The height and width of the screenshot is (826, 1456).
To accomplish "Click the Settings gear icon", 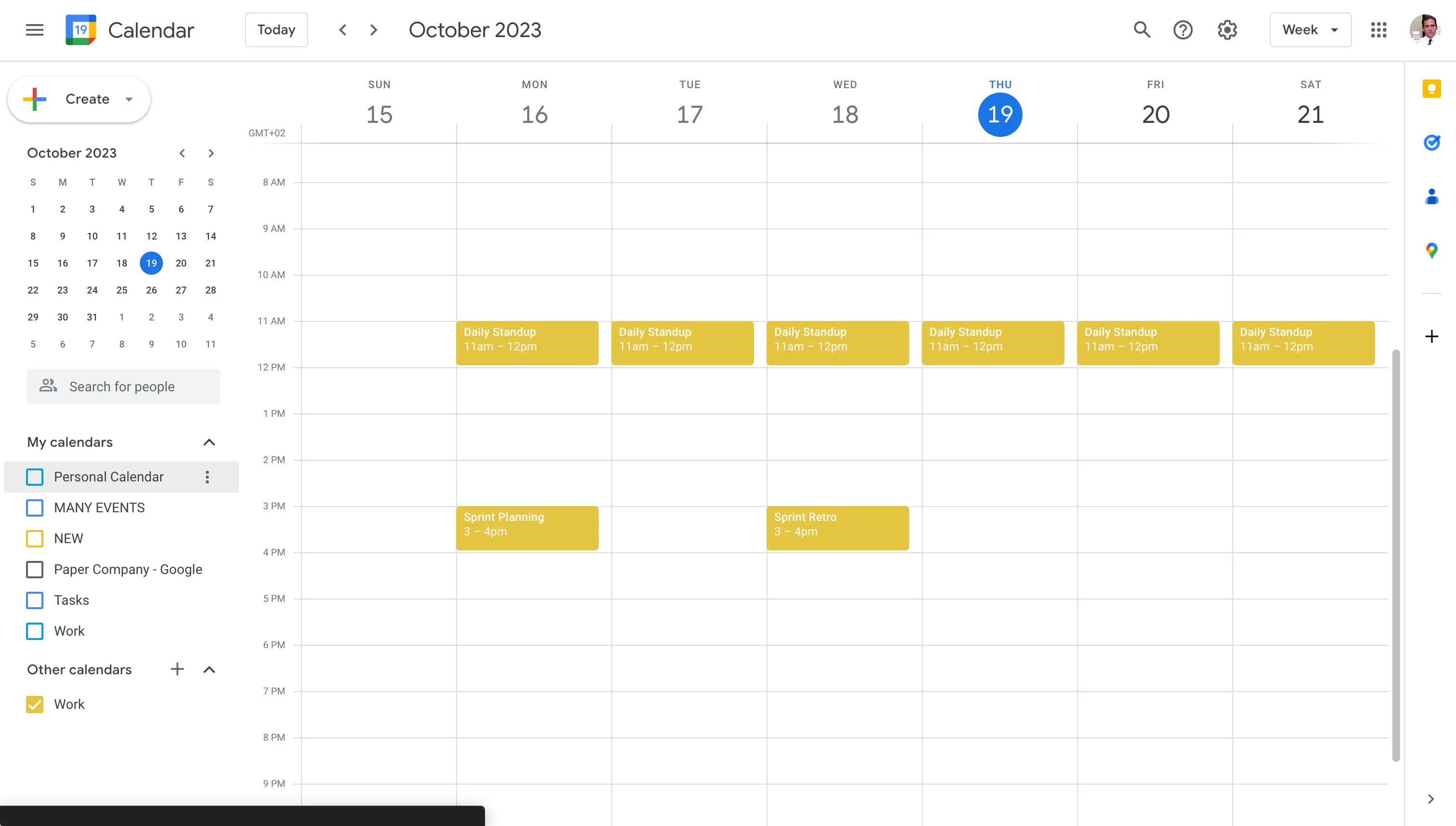I will tap(1228, 30).
